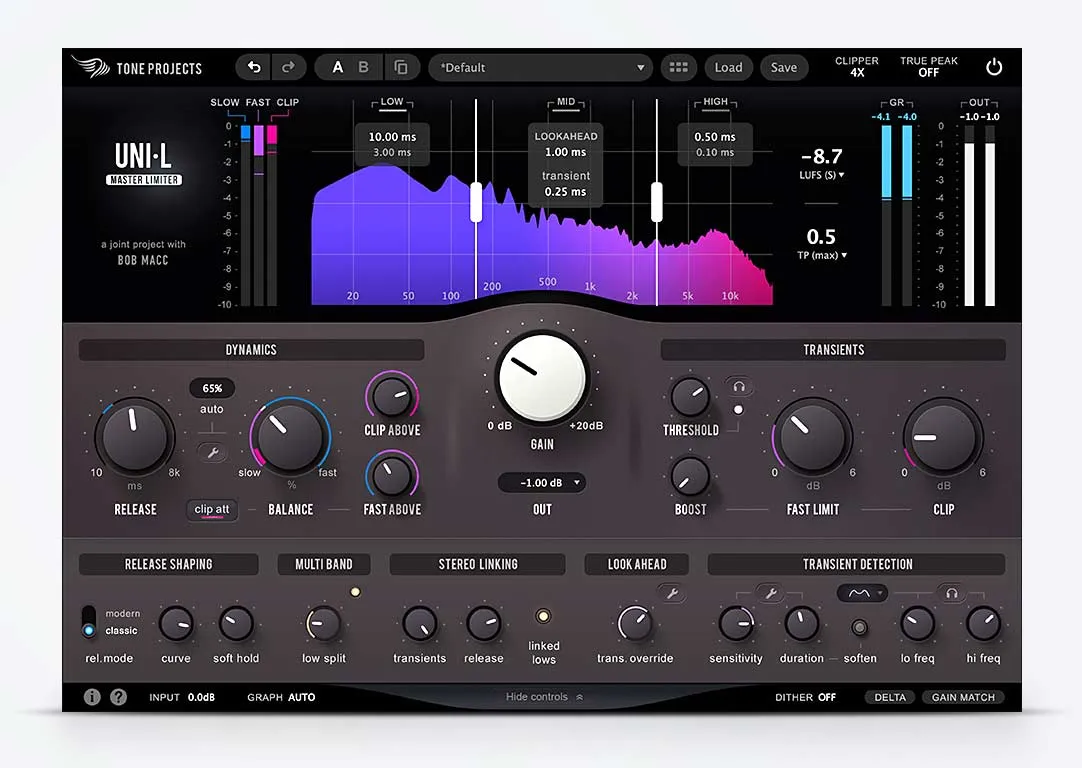Image resolution: width=1082 pixels, height=768 pixels.
Task: Toggle the clip att button
Action: tap(212, 510)
